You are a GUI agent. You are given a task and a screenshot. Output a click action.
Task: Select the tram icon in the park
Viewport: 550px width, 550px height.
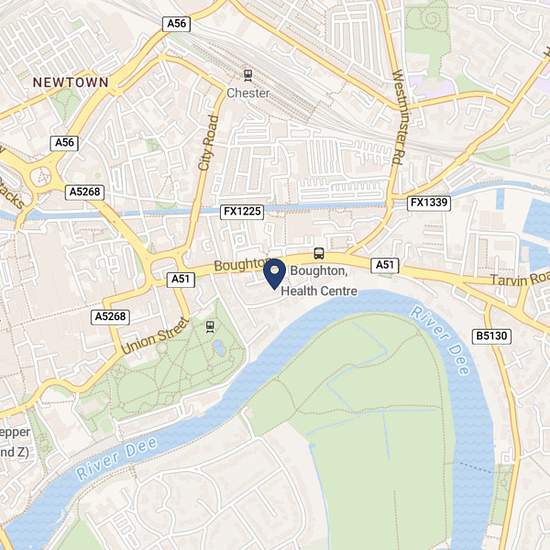click(x=210, y=327)
